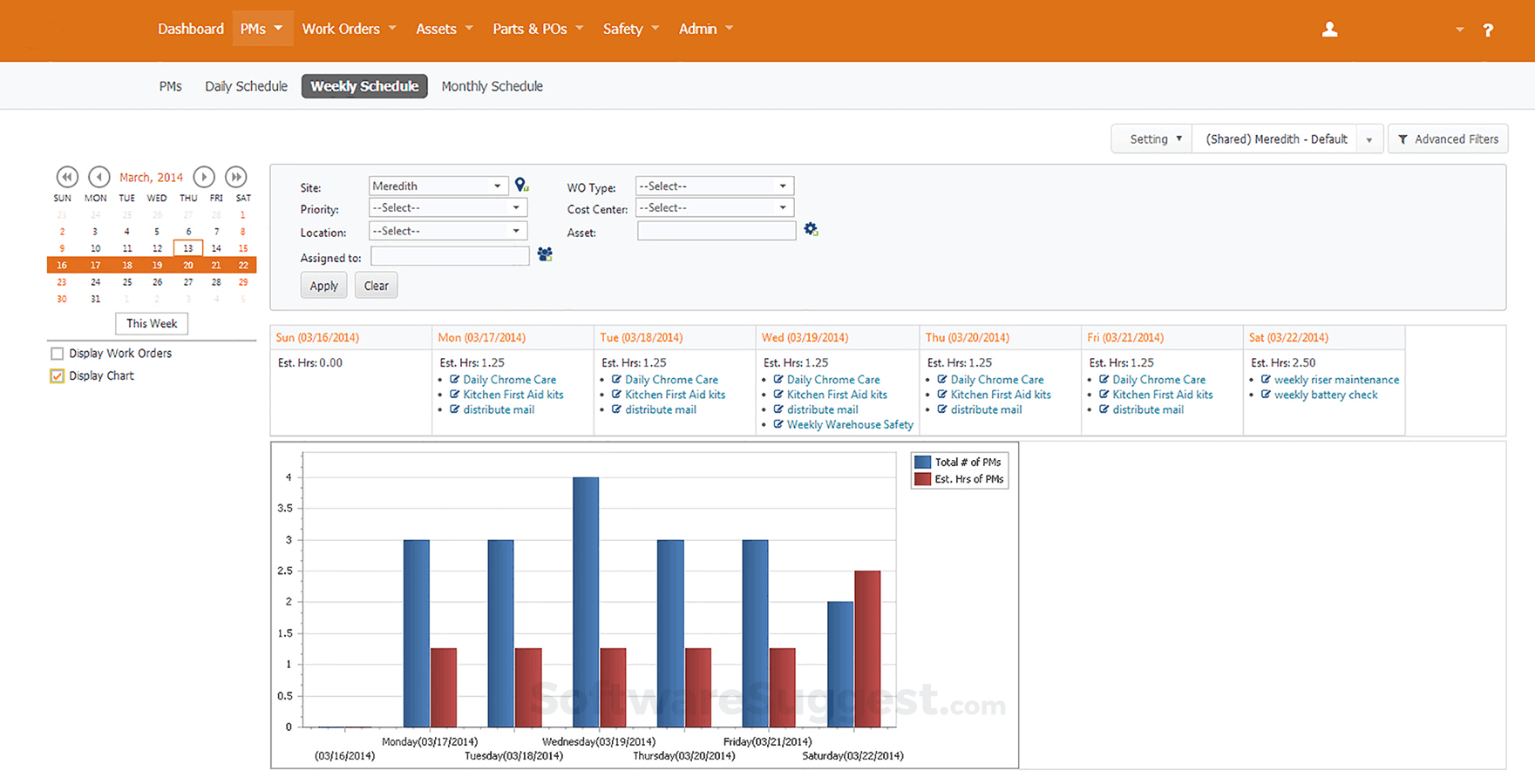Screen dimensions: 1535x784
Task: Click the Apply button
Action: [x=323, y=286]
